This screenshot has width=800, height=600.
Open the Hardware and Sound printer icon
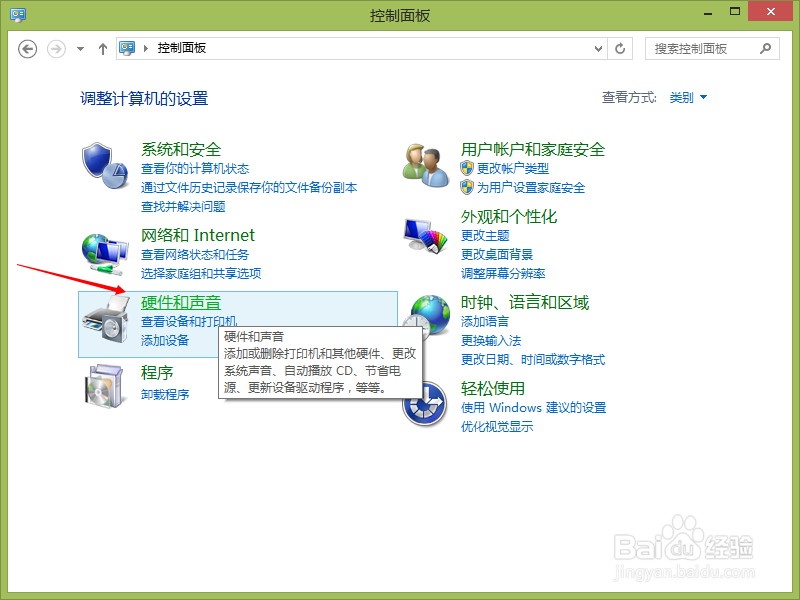click(106, 320)
